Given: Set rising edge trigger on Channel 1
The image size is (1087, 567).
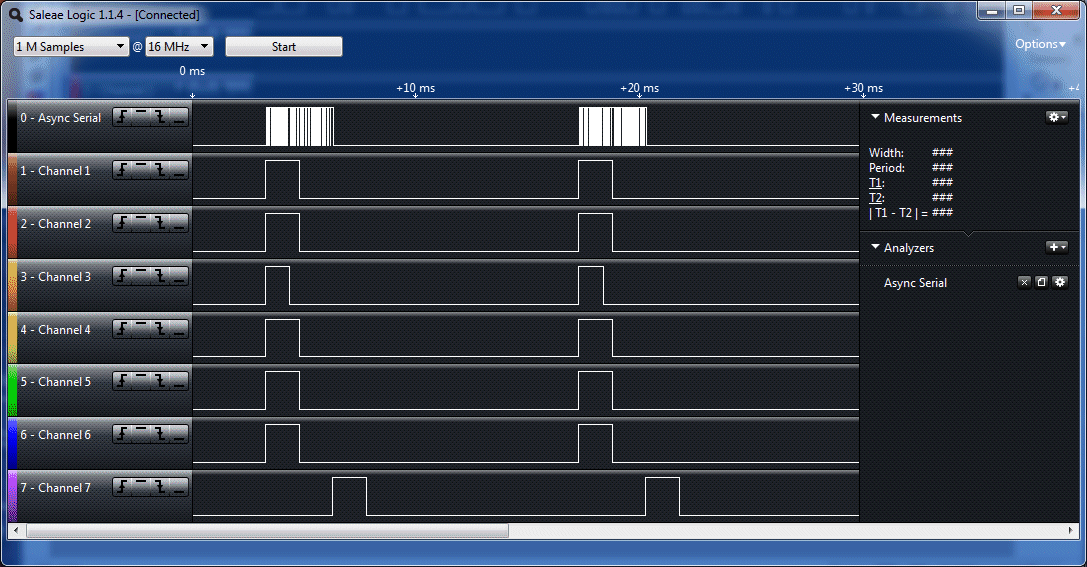Looking at the screenshot, I should pyautogui.click(x=123, y=171).
